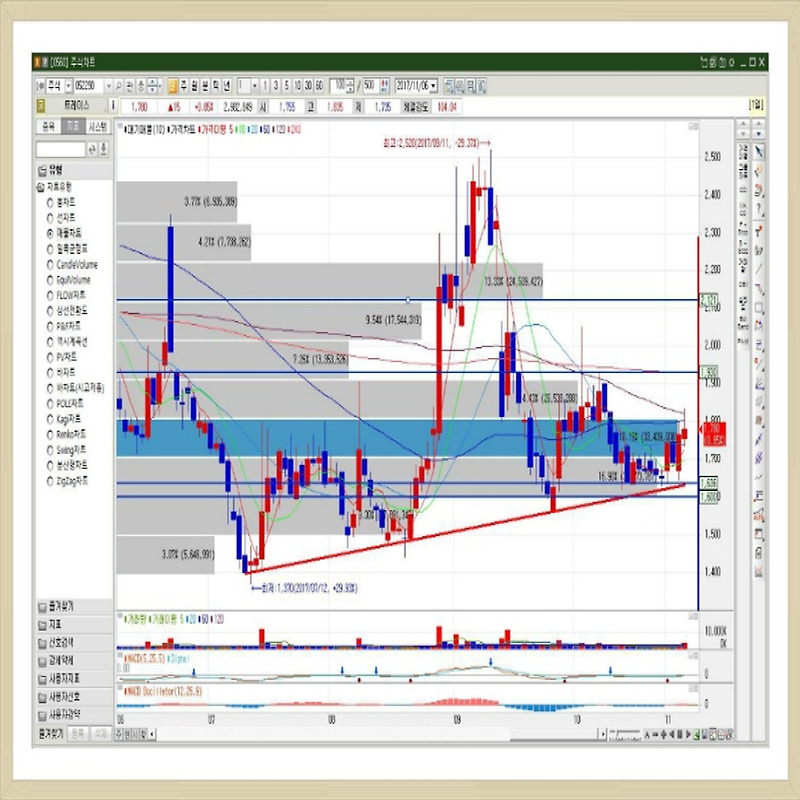Open the 차트 tab in left panel
The width and height of the screenshot is (800, 800).
coord(73,127)
